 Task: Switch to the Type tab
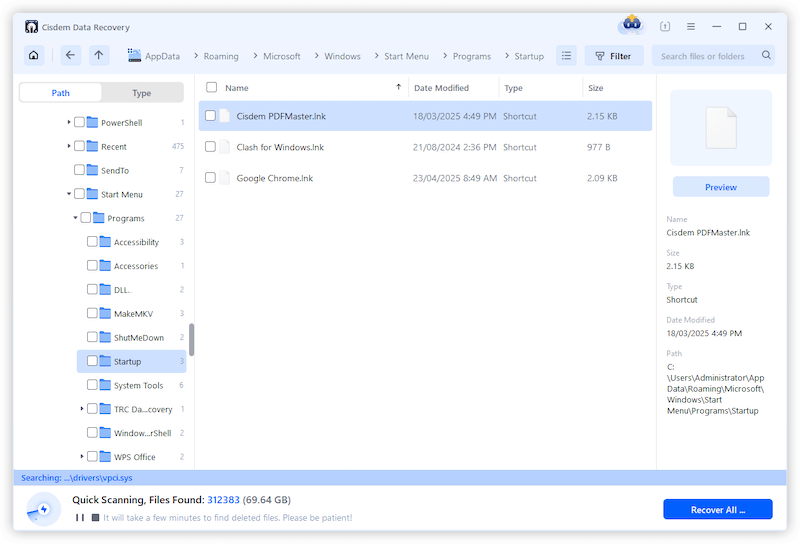point(142,93)
